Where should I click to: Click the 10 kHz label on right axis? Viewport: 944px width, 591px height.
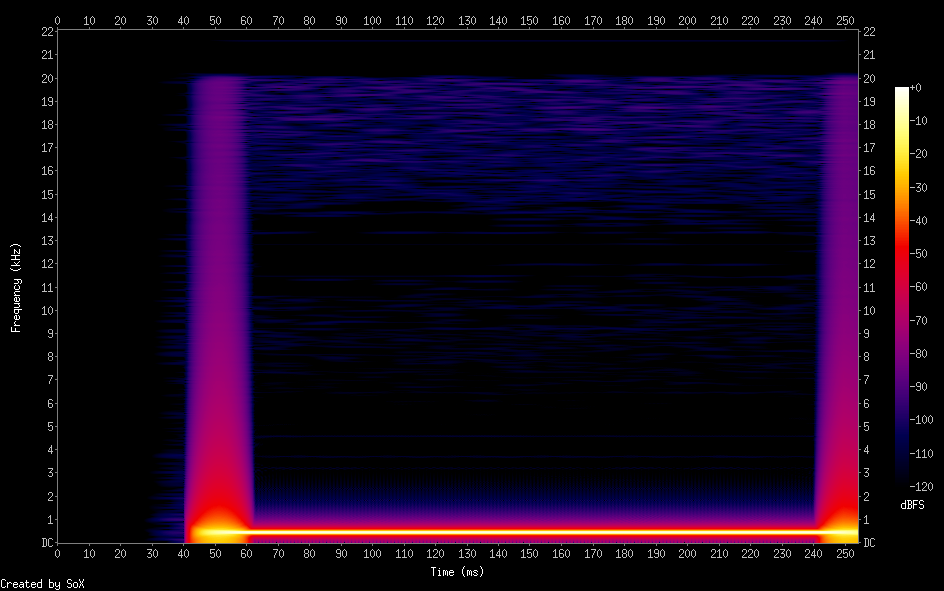coord(870,310)
